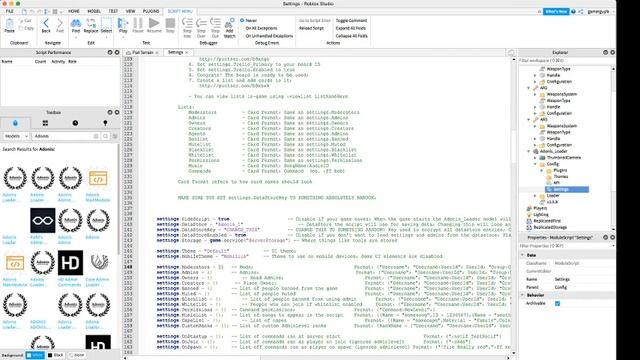Click the Step Into debugger icon
640x360 pixels.
(187, 23)
